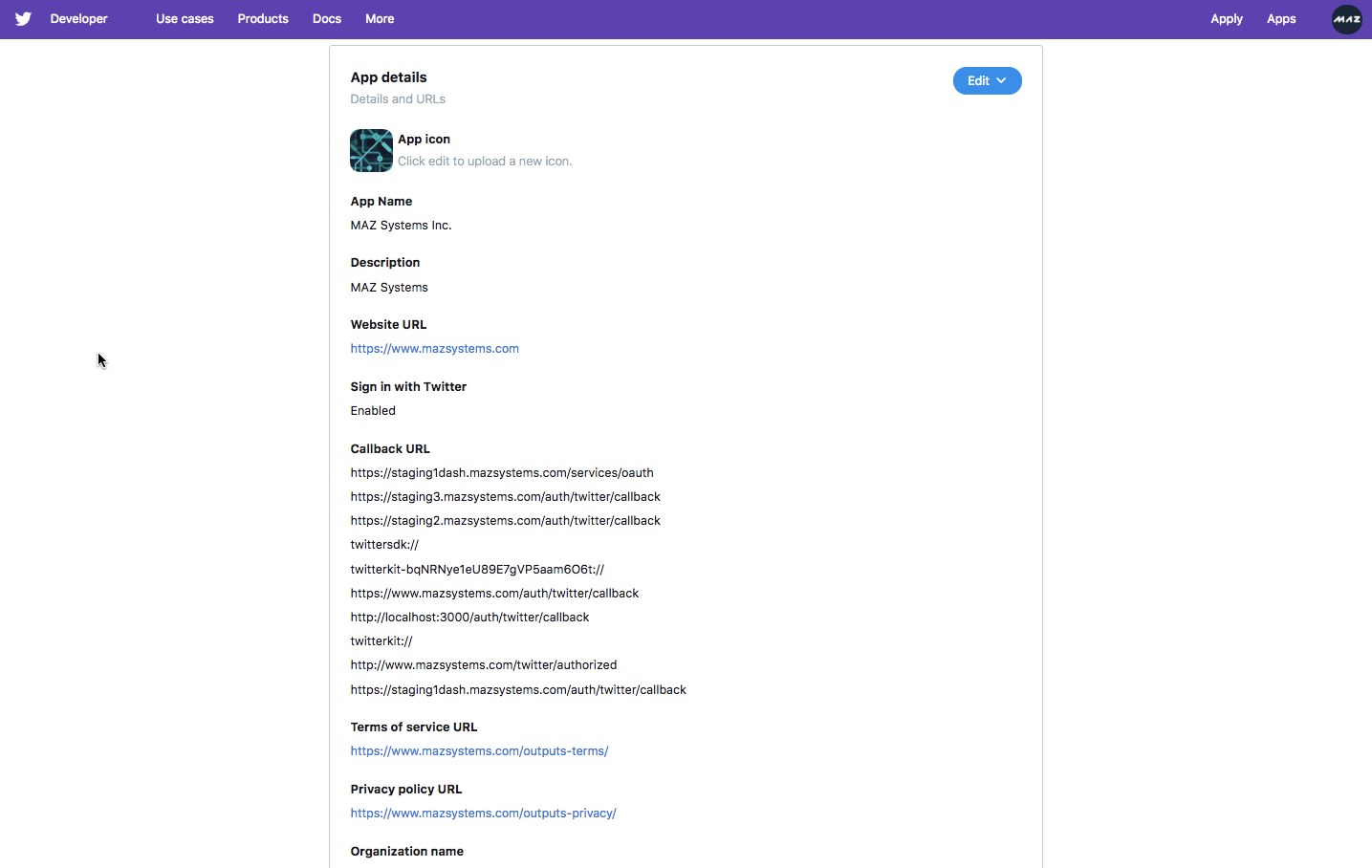Image resolution: width=1372 pixels, height=868 pixels.
Task: Click the 'Terms of service URL' label
Action: (x=413, y=727)
